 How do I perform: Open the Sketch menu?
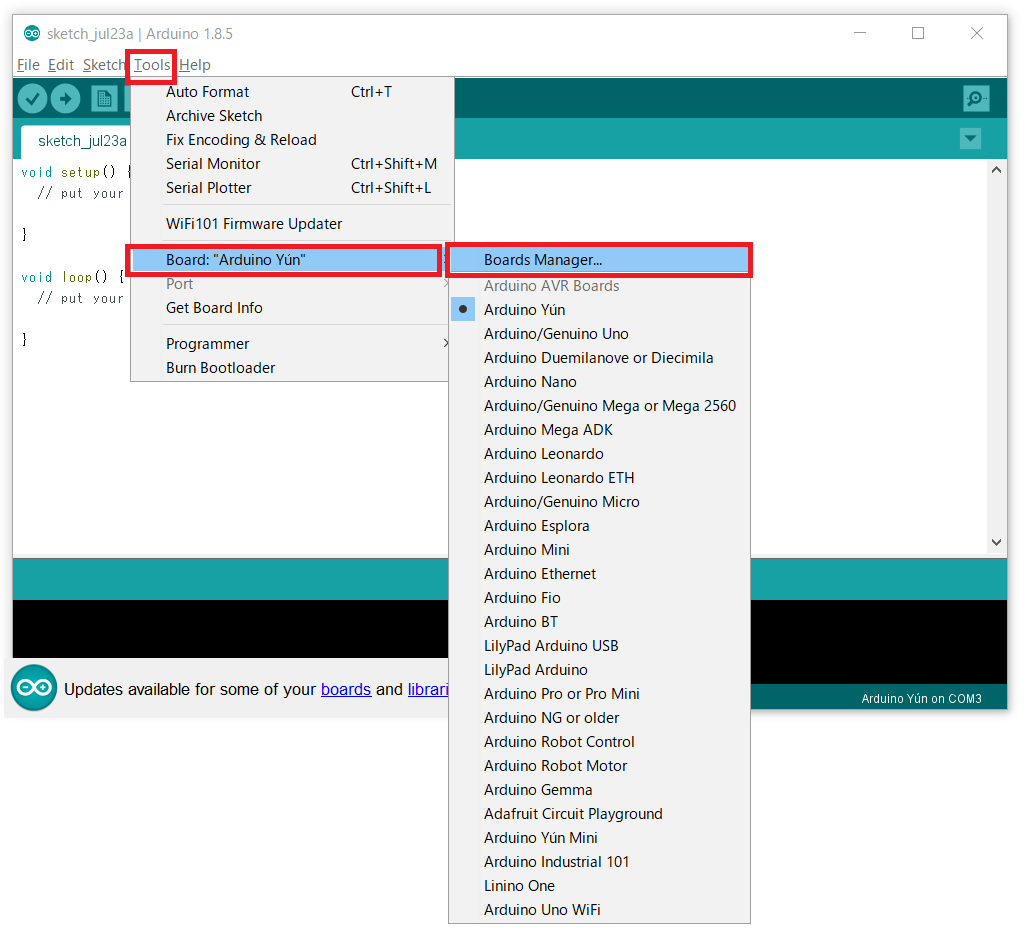[104, 65]
